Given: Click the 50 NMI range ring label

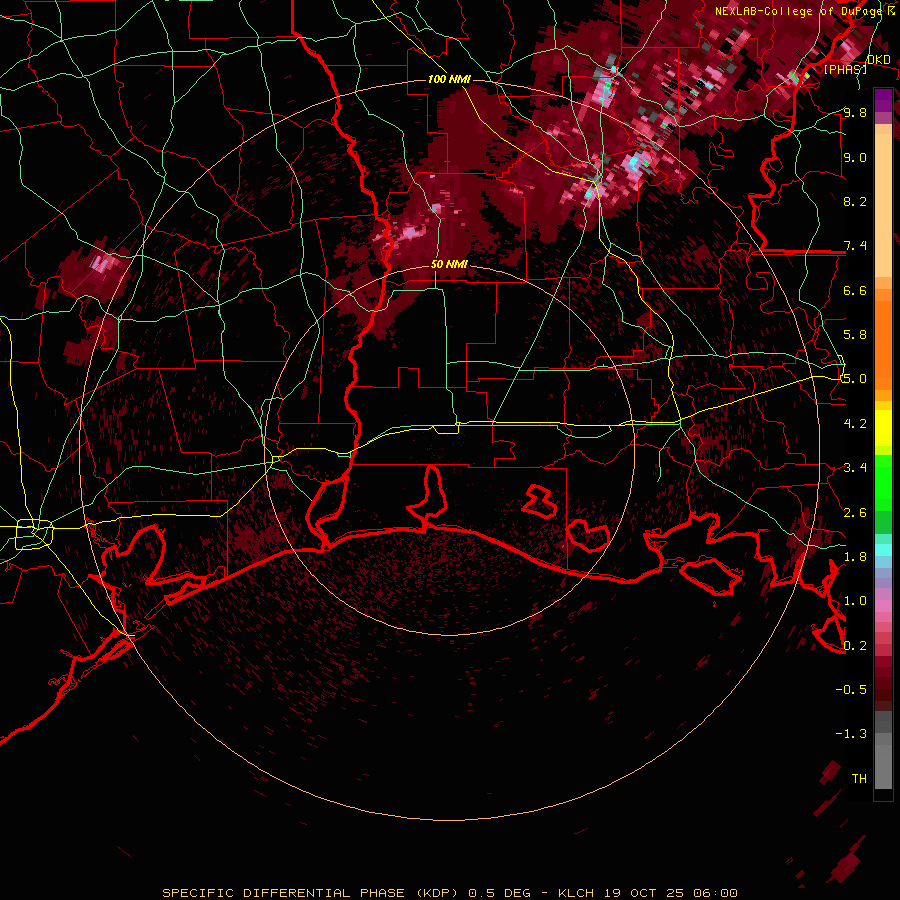Looking at the screenshot, I should pyautogui.click(x=449, y=264).
